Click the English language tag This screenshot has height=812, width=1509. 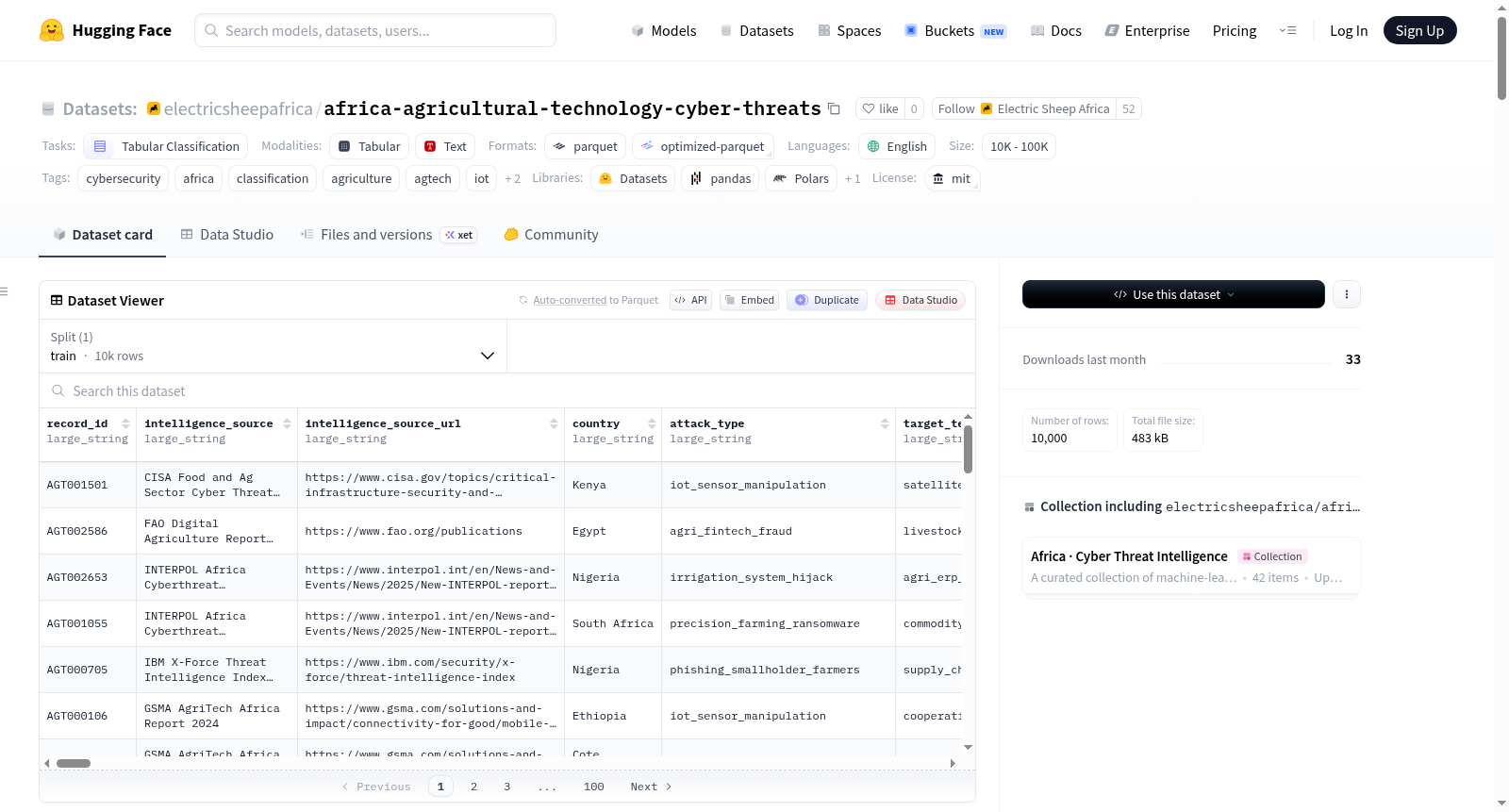click(897, 146)
